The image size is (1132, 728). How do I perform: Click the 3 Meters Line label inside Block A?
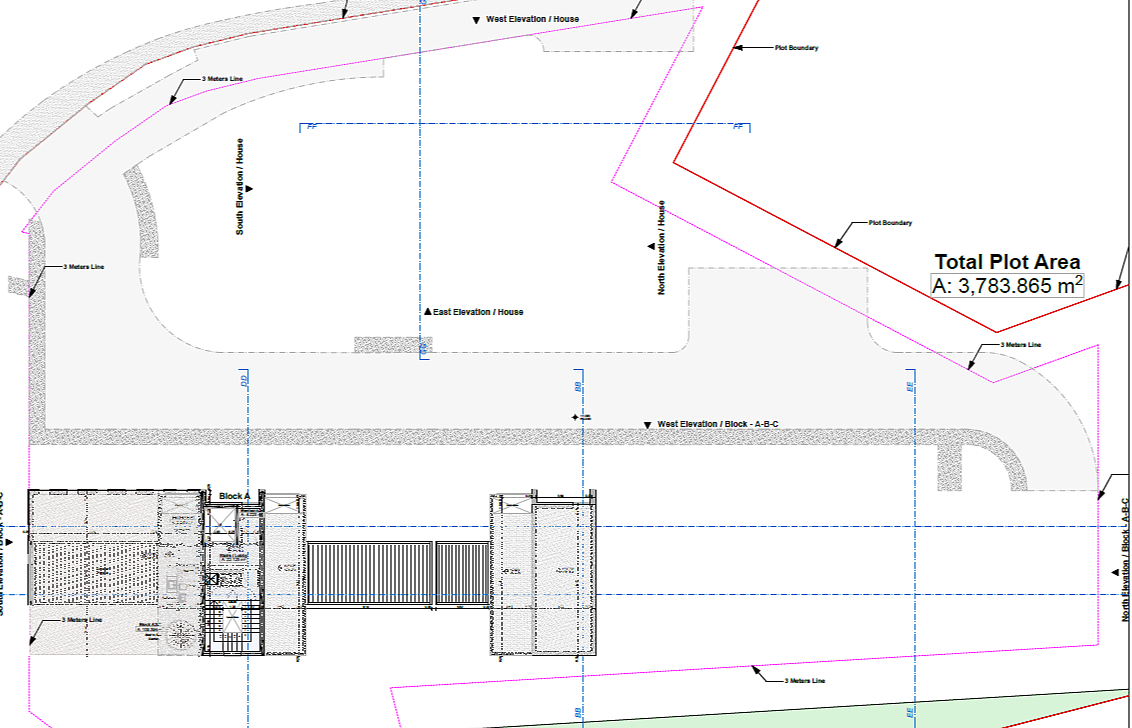(x=82, y=620)
